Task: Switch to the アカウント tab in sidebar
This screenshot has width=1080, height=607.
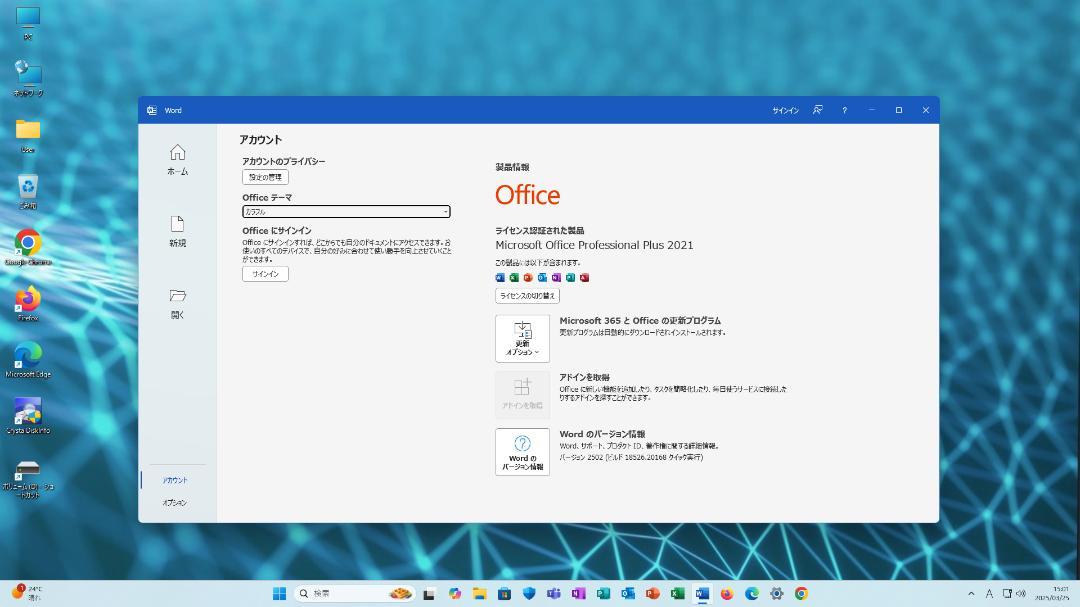Action: point(175,480)
